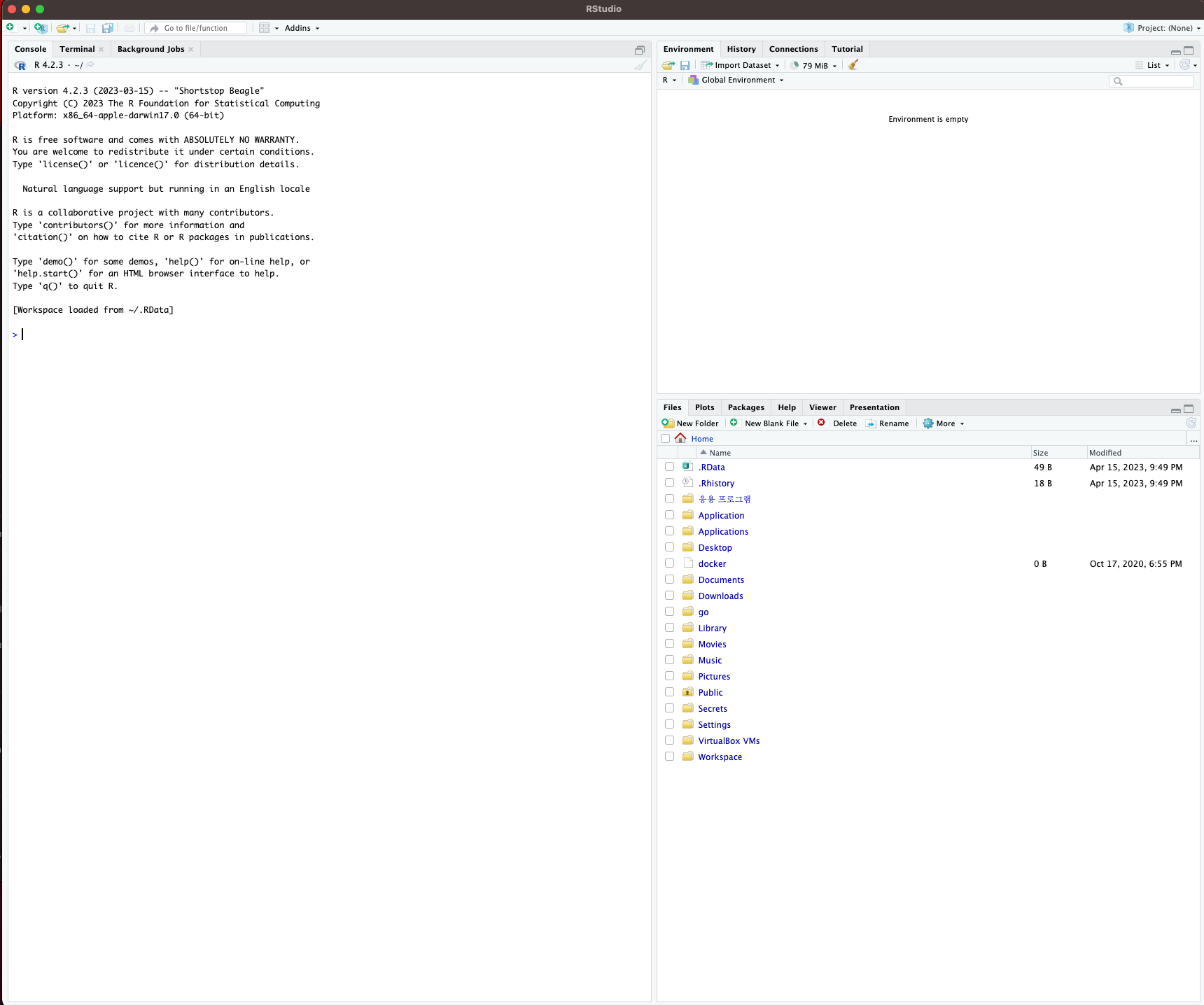Click the Save Workspace floppy icon in Environment
1204x1005 pixels.
[x=685, y=65]
